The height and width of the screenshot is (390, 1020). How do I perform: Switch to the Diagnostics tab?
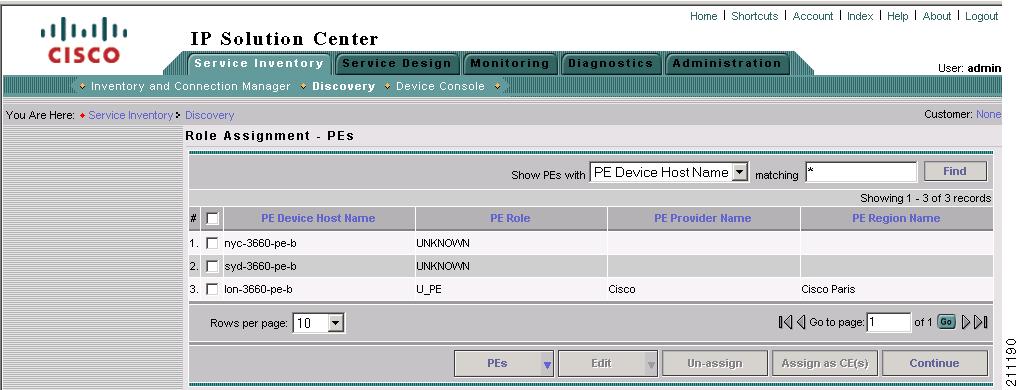[x=610, y=64]
